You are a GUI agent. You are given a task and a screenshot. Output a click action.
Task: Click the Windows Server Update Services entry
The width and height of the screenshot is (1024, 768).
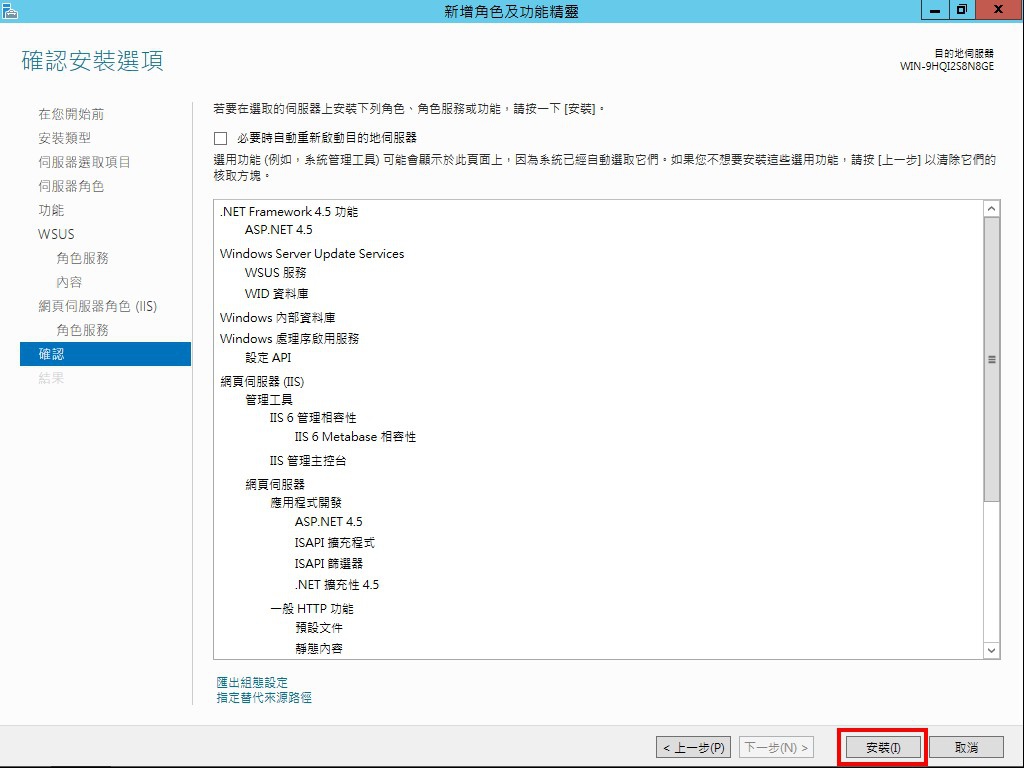312,253
